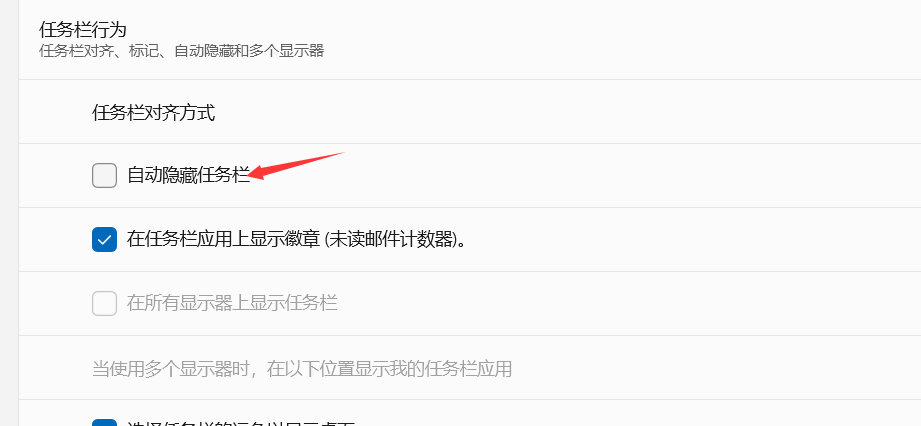Toggle the partially visible blue checkbox at bottom
The height and width of the screenshot is (426, 921).
(105, 422)
